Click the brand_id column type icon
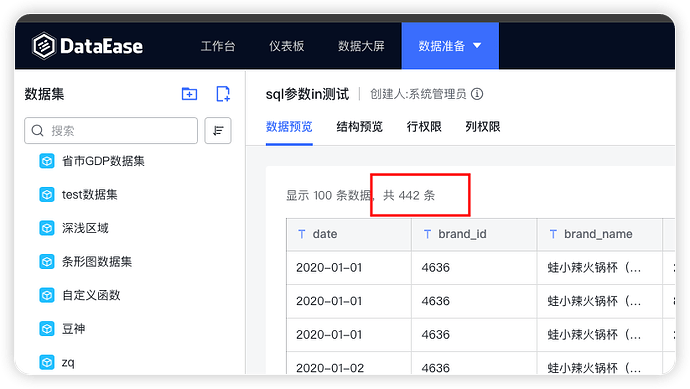 (427, 234)
